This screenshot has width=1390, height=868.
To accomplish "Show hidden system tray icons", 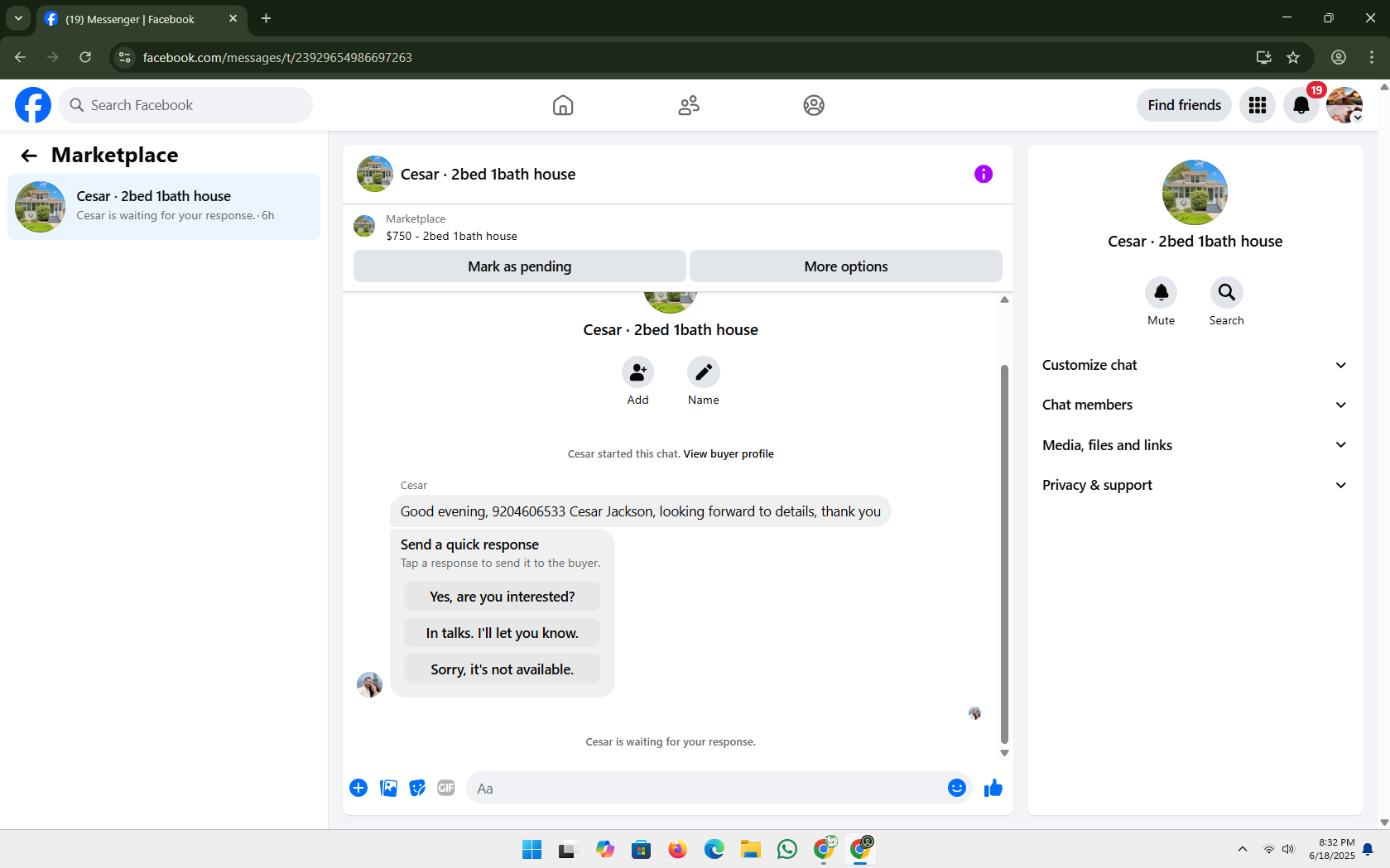I will [1243, 850].
